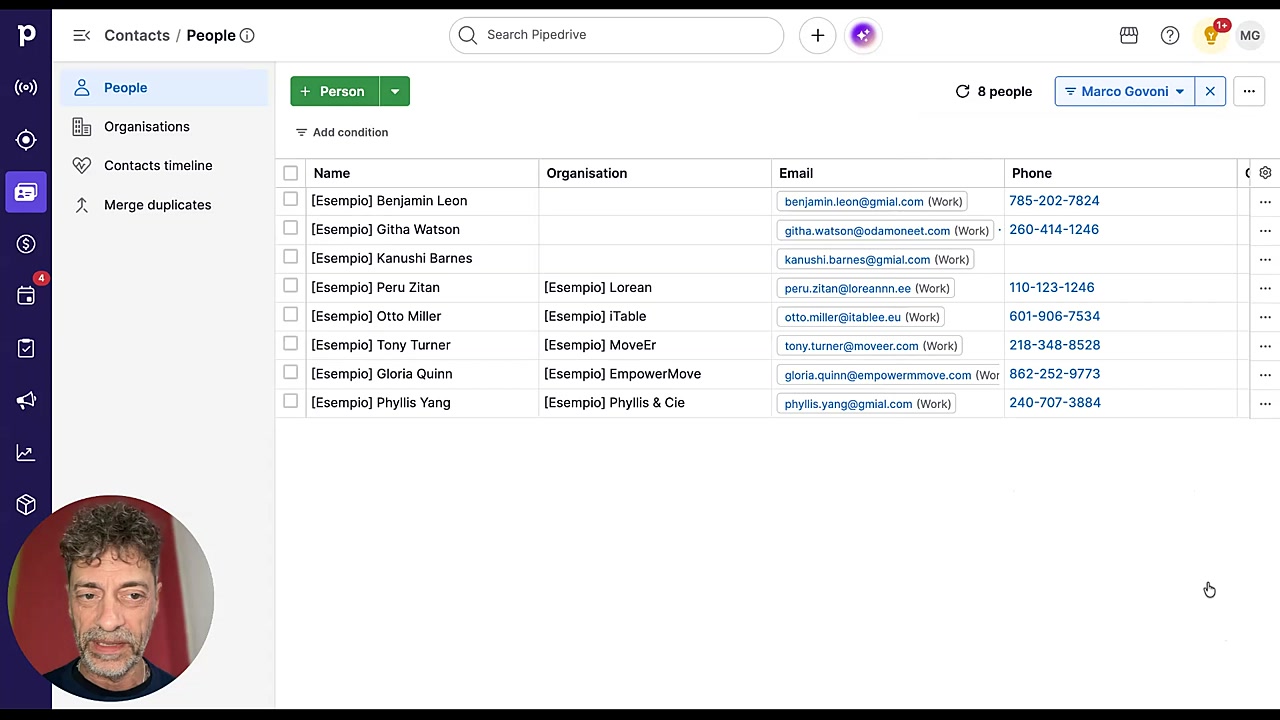Screen dimensions: 1280x720
Task: Open the Products box icon
Action: (26, 505)
